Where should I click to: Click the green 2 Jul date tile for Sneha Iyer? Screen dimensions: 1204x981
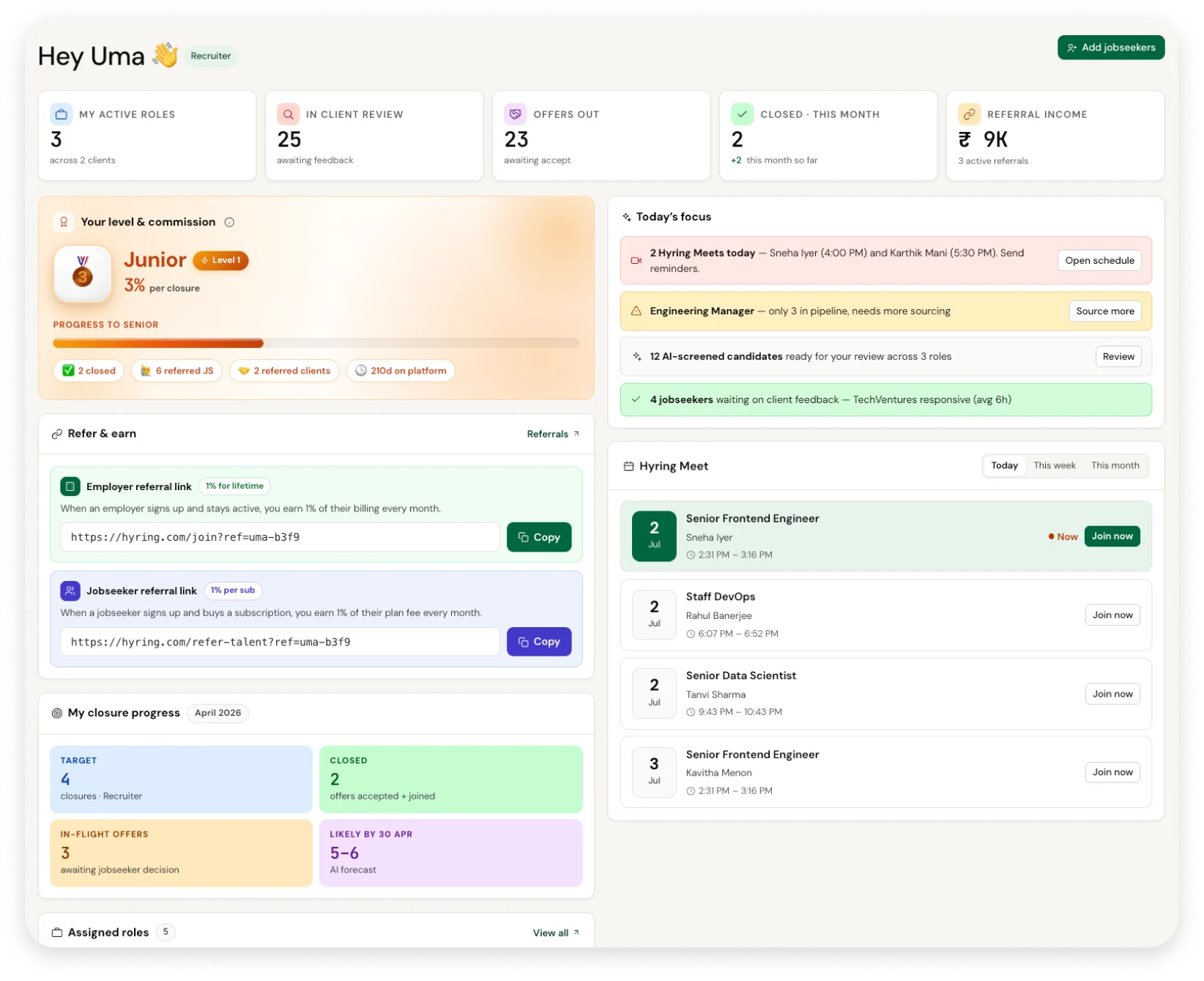point(654,536)
